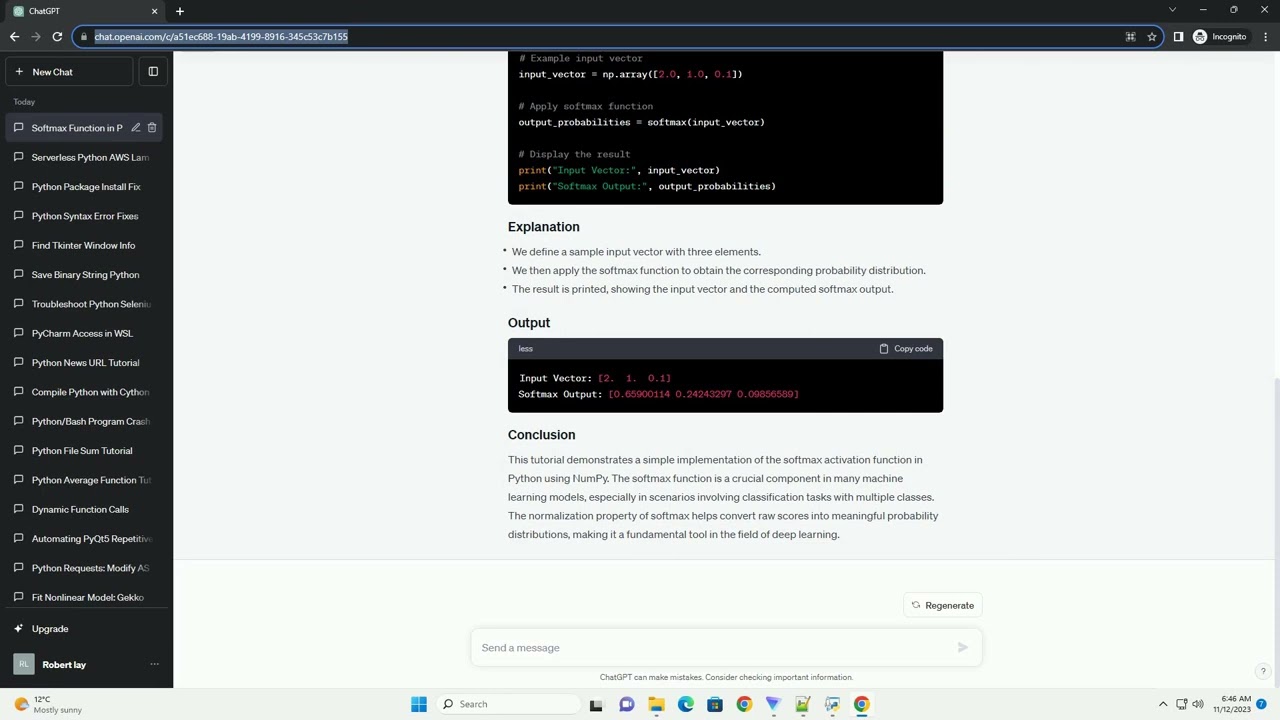Regenerate the ChatGPT response
Screen dimensions: 1280x720
[x=942, y=606]
